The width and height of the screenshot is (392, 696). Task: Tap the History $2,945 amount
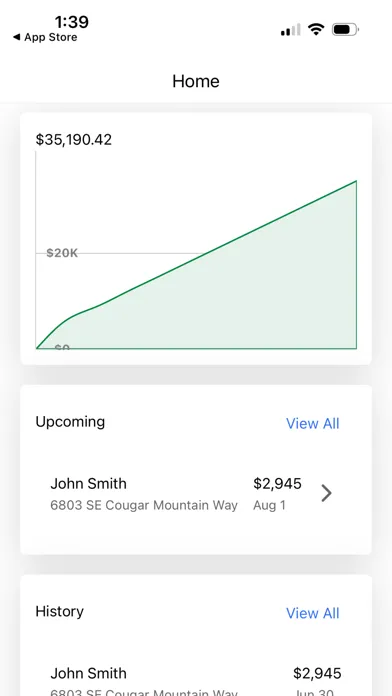pyautogui.click(x=317, y=673)
